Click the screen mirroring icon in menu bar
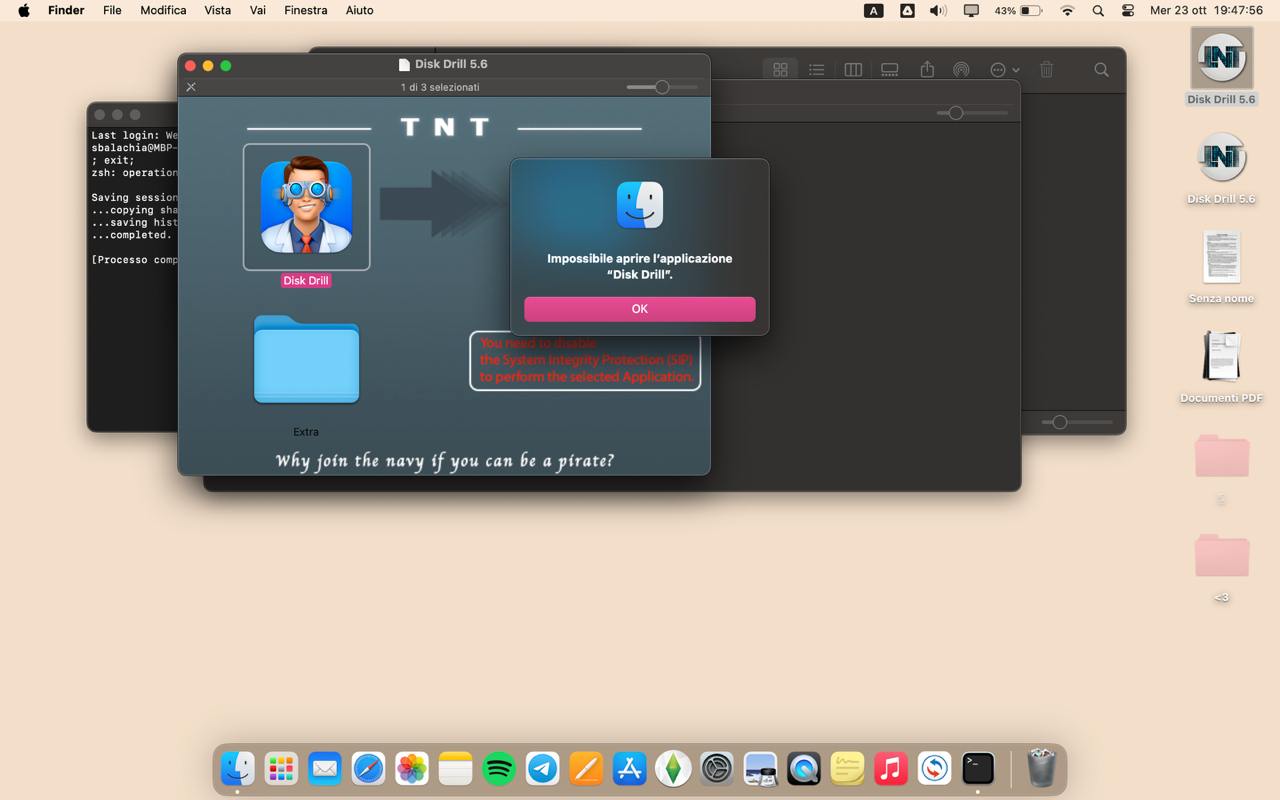The image size is (1280, 800). tap(971, 11)
